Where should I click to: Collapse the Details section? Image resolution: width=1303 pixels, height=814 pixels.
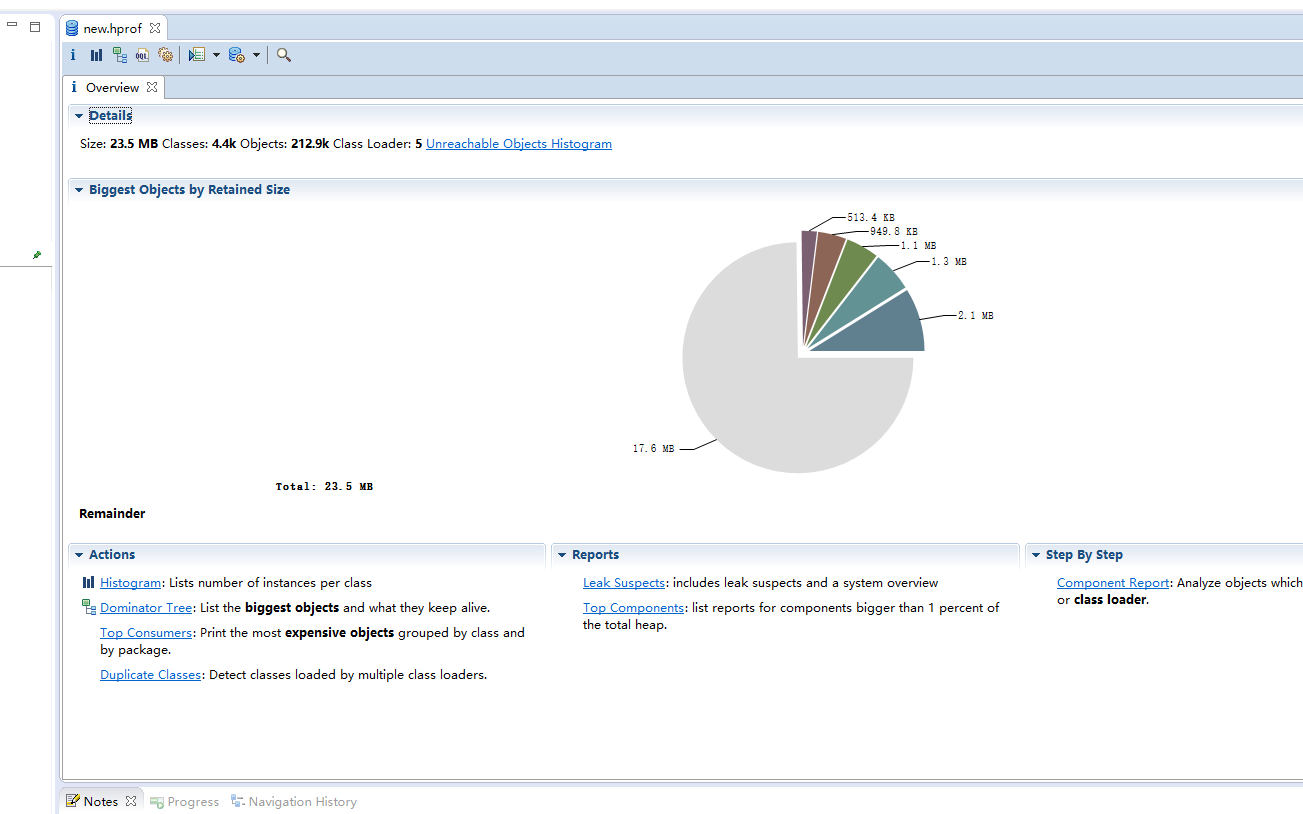coord(79,116)
